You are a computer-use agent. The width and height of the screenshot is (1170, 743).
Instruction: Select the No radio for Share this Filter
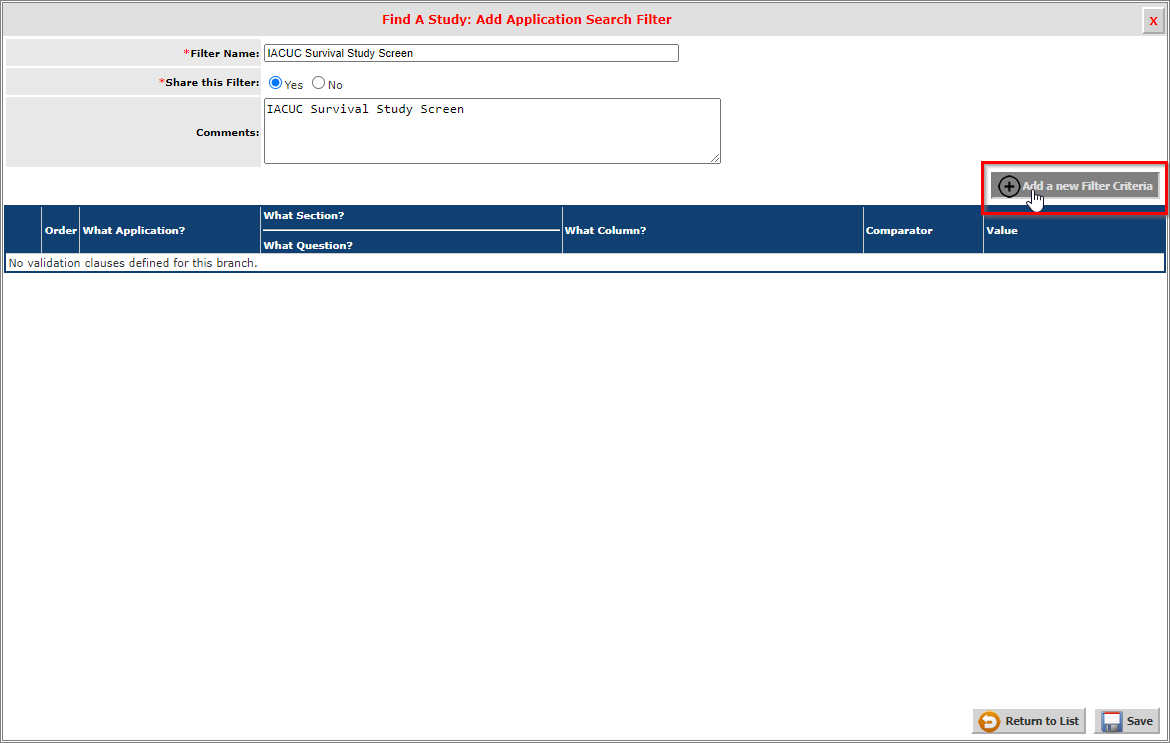pyautogui.click(x=319, y=83)
